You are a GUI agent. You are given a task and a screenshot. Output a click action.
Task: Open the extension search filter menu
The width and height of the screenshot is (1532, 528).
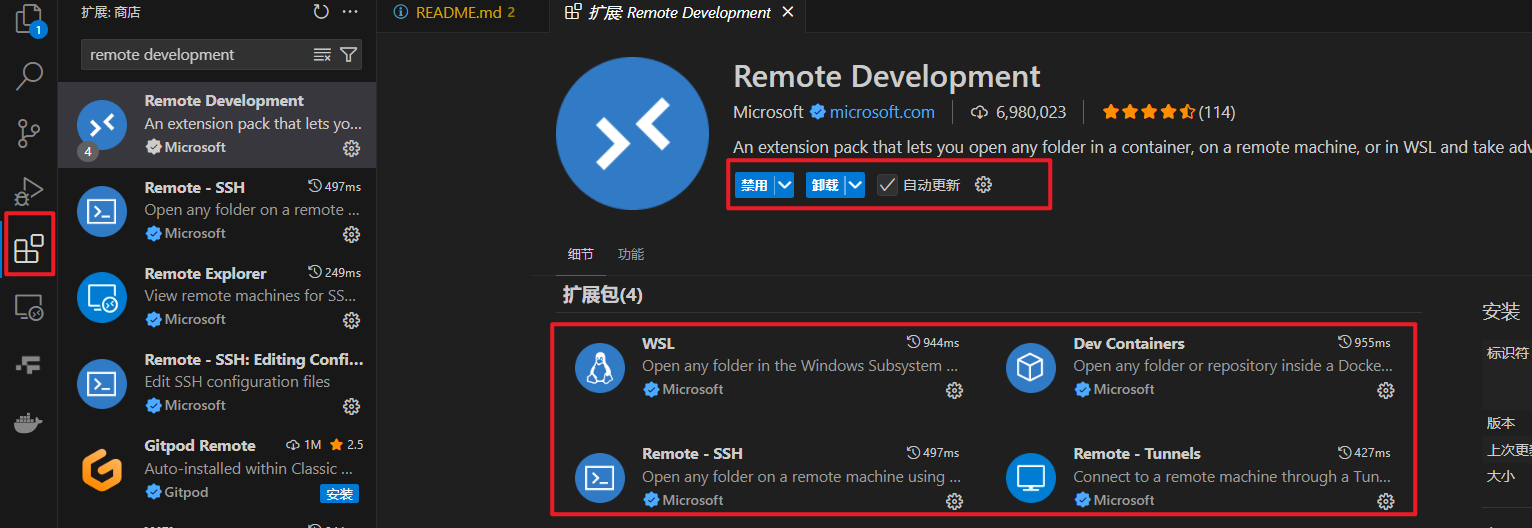click(x=348, y=55)
